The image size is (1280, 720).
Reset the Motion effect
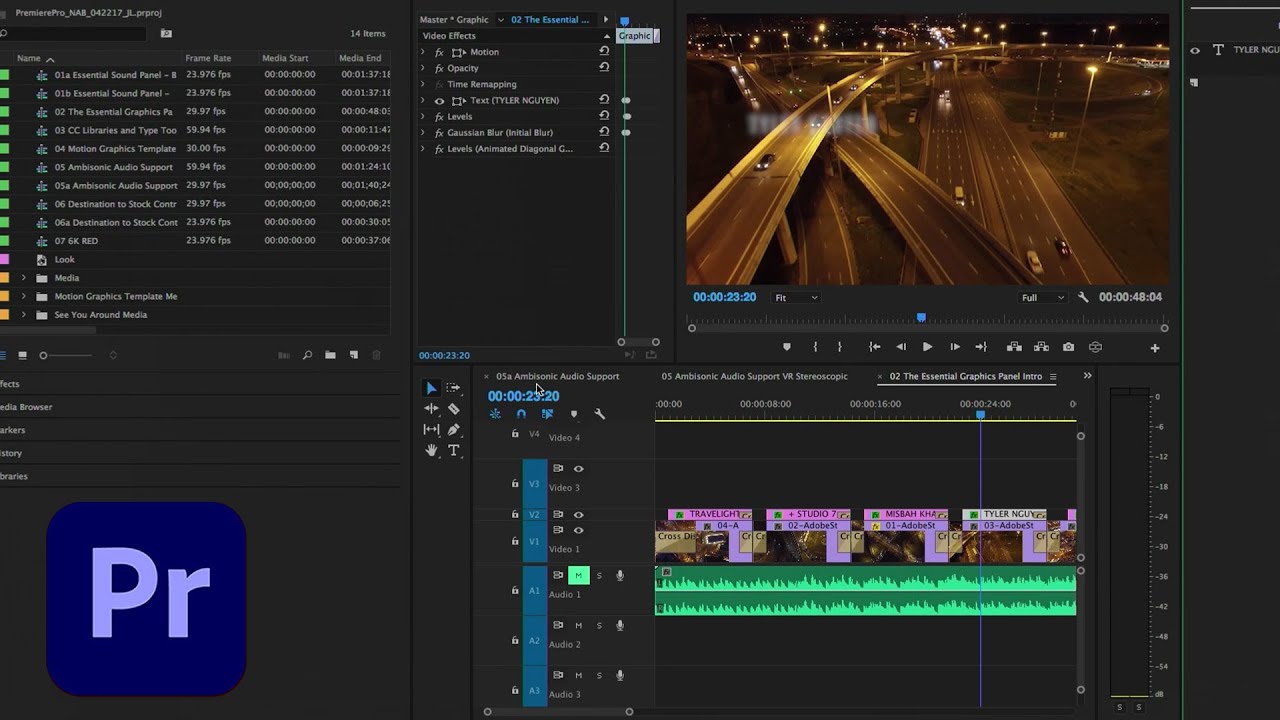coord(604,51)
